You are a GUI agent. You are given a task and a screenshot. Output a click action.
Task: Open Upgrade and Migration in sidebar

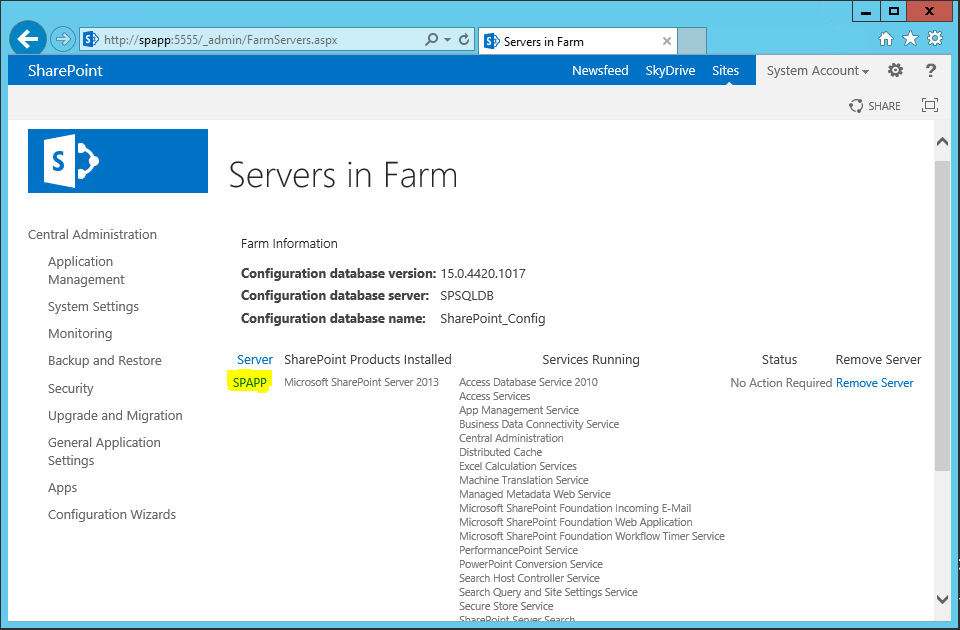click(115, 415)
